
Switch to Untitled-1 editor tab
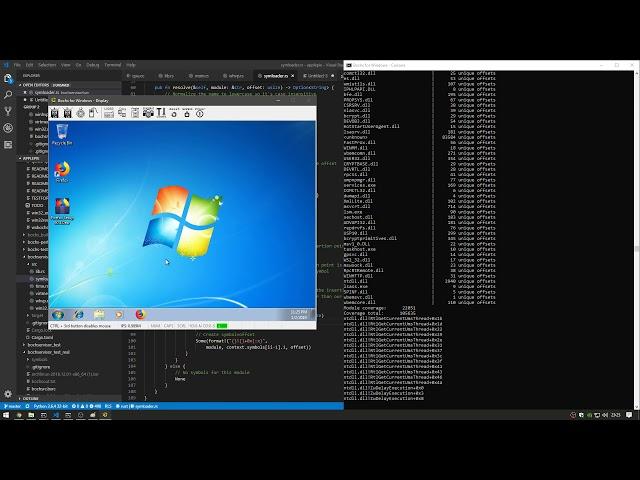click(318, 76)
